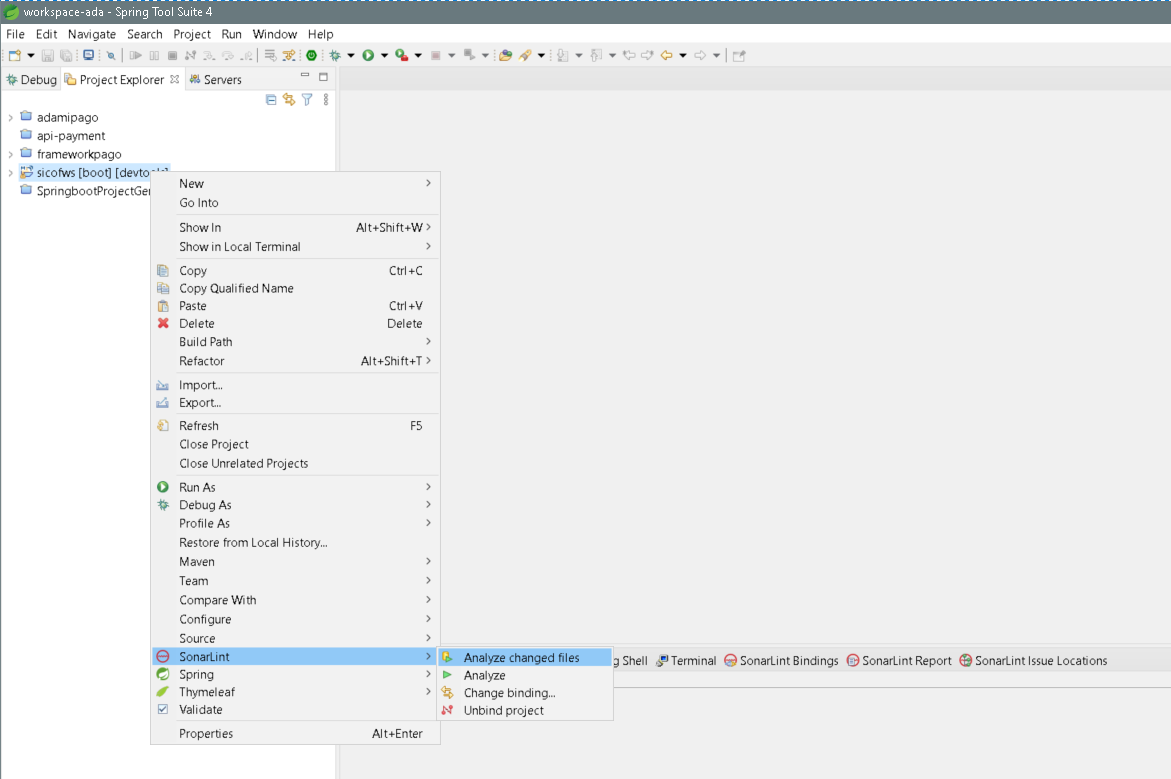The height and width of the screenshot is (779, 1171).
Task: Click the back navigation arrow icon
Action: 666,56
